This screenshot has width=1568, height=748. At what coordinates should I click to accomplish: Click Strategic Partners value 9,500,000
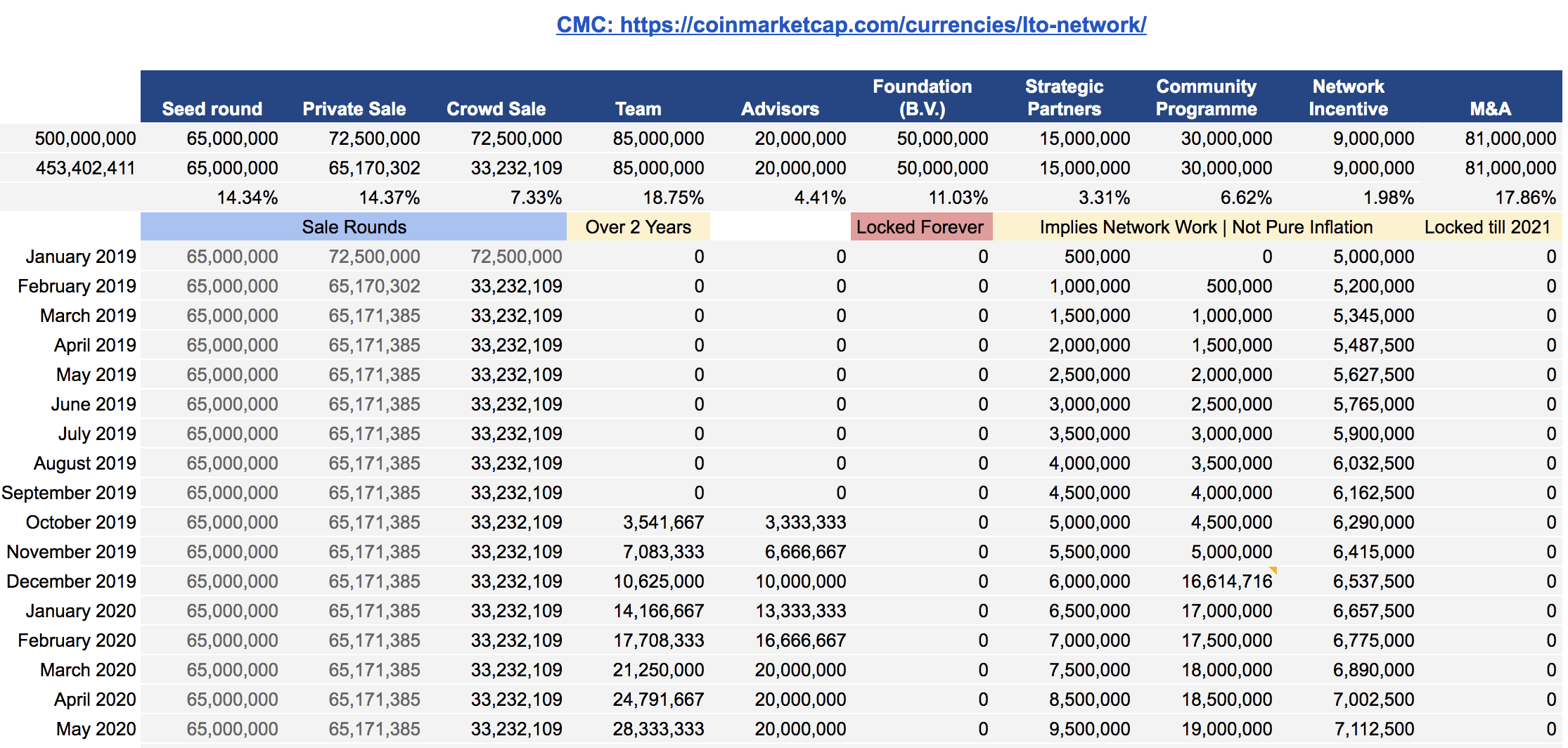[1090, 729]
